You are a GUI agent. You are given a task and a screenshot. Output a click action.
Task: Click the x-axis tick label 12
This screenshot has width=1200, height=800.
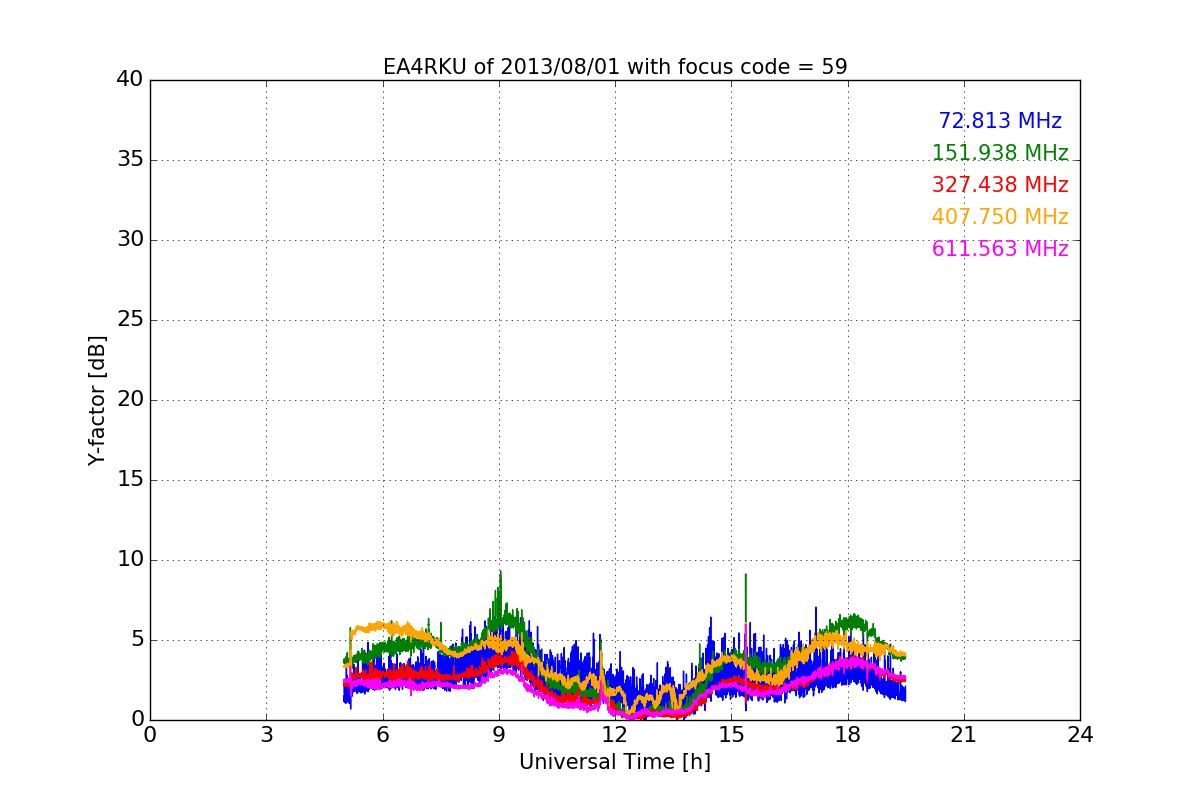[615, 735]
